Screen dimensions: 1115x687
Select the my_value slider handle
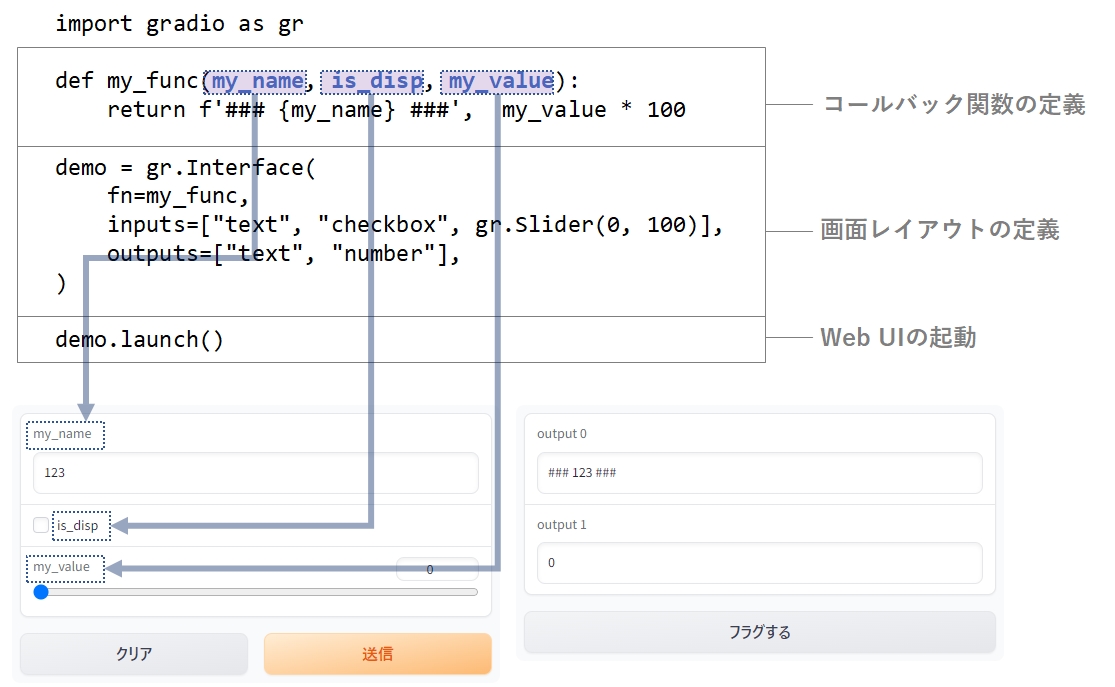coord(41,592)
